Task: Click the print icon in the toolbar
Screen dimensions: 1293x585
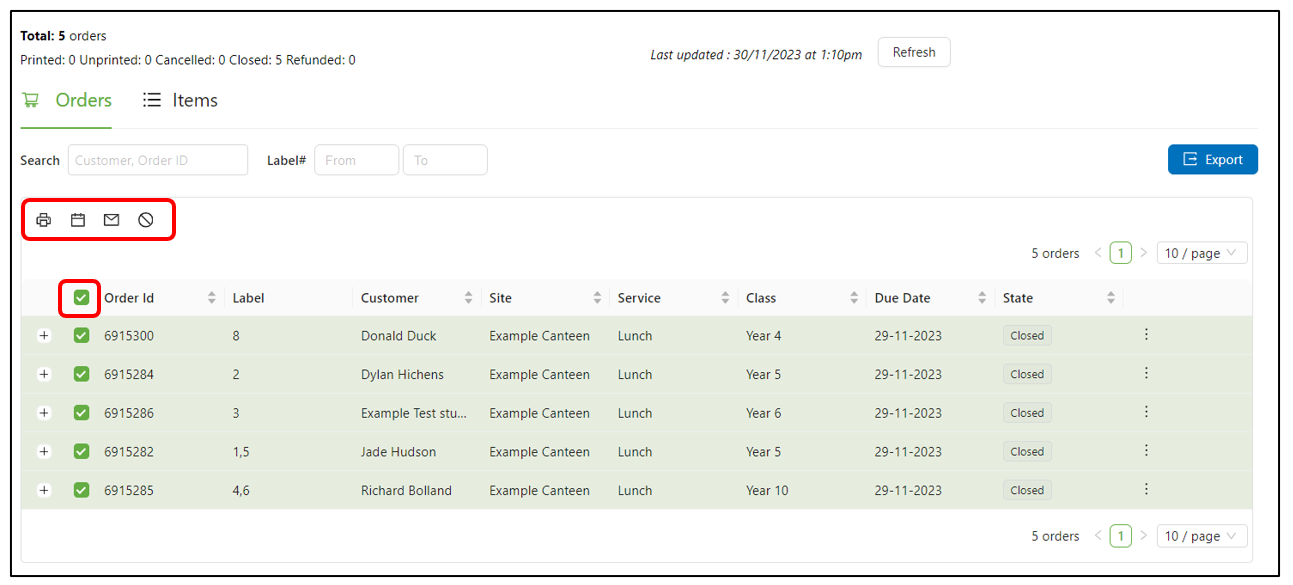Action: 44,220
